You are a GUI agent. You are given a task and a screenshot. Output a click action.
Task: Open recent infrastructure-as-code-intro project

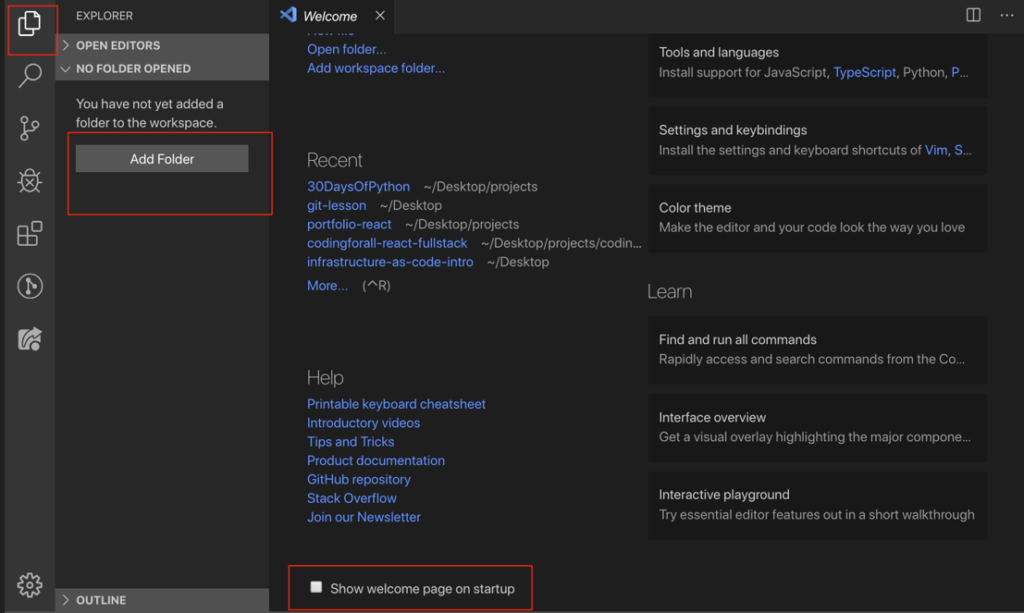(x=391, y=262)
